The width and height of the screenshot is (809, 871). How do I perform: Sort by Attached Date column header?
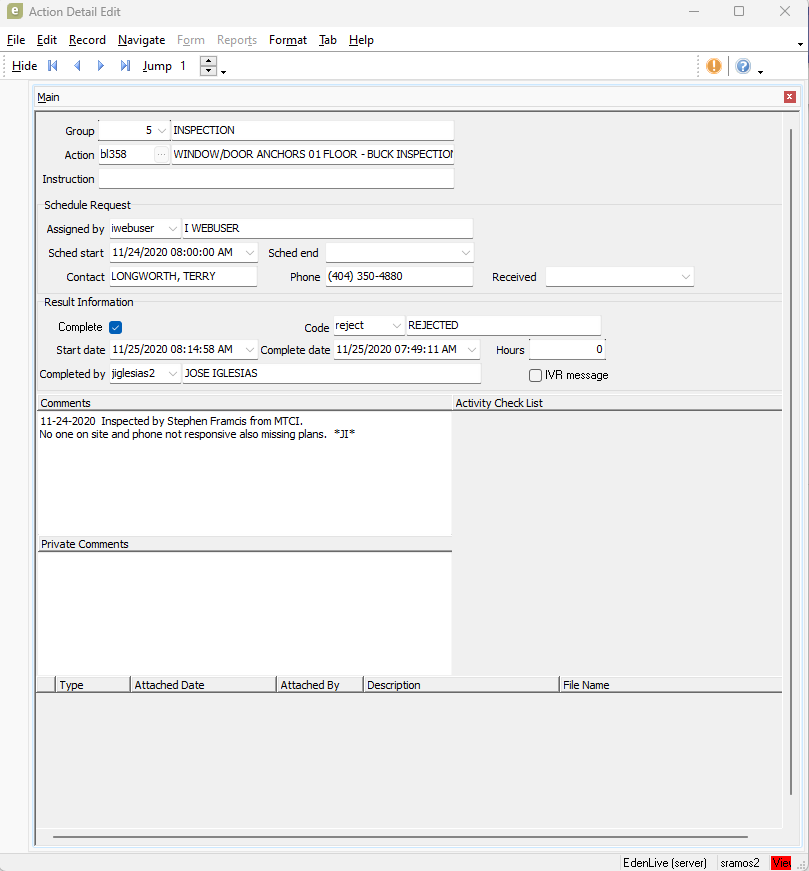(203, 685)
